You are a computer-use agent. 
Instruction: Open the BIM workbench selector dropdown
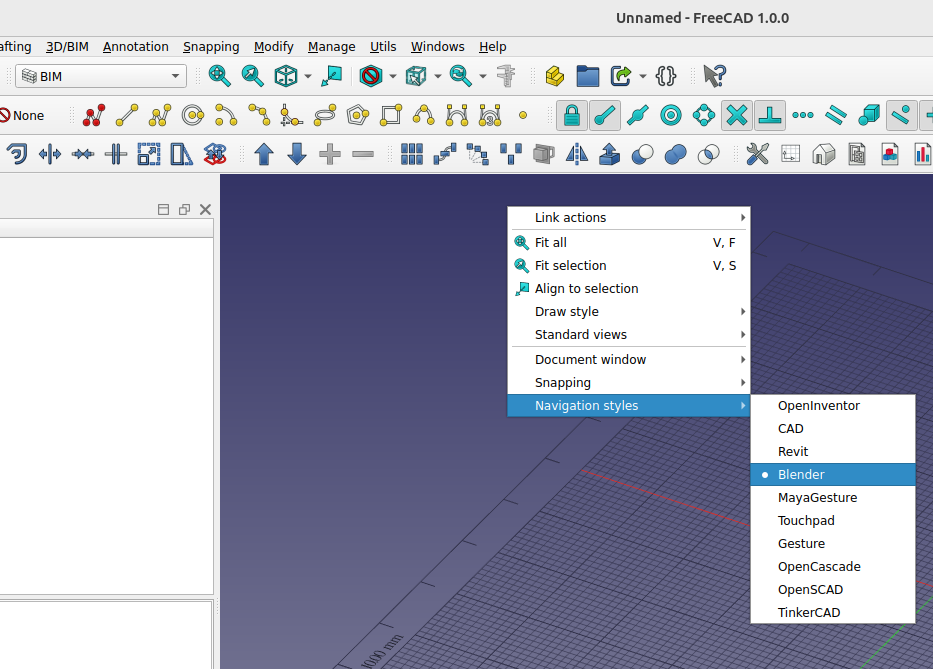(102, 76)
